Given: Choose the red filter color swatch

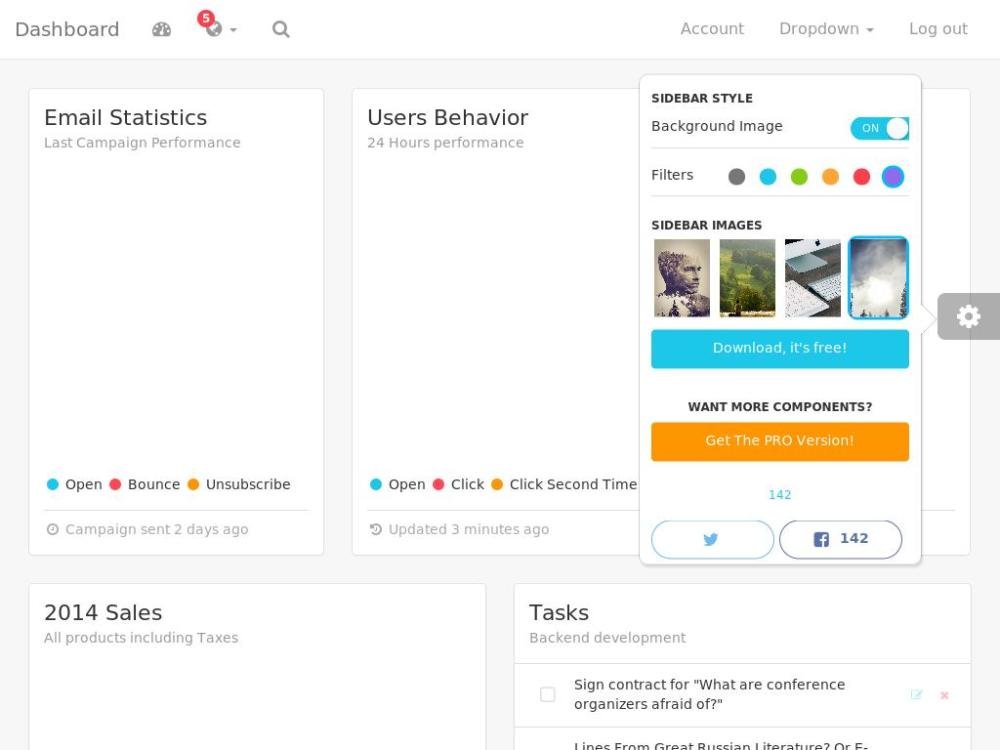Looking at the screenshot, I should 861,177.
